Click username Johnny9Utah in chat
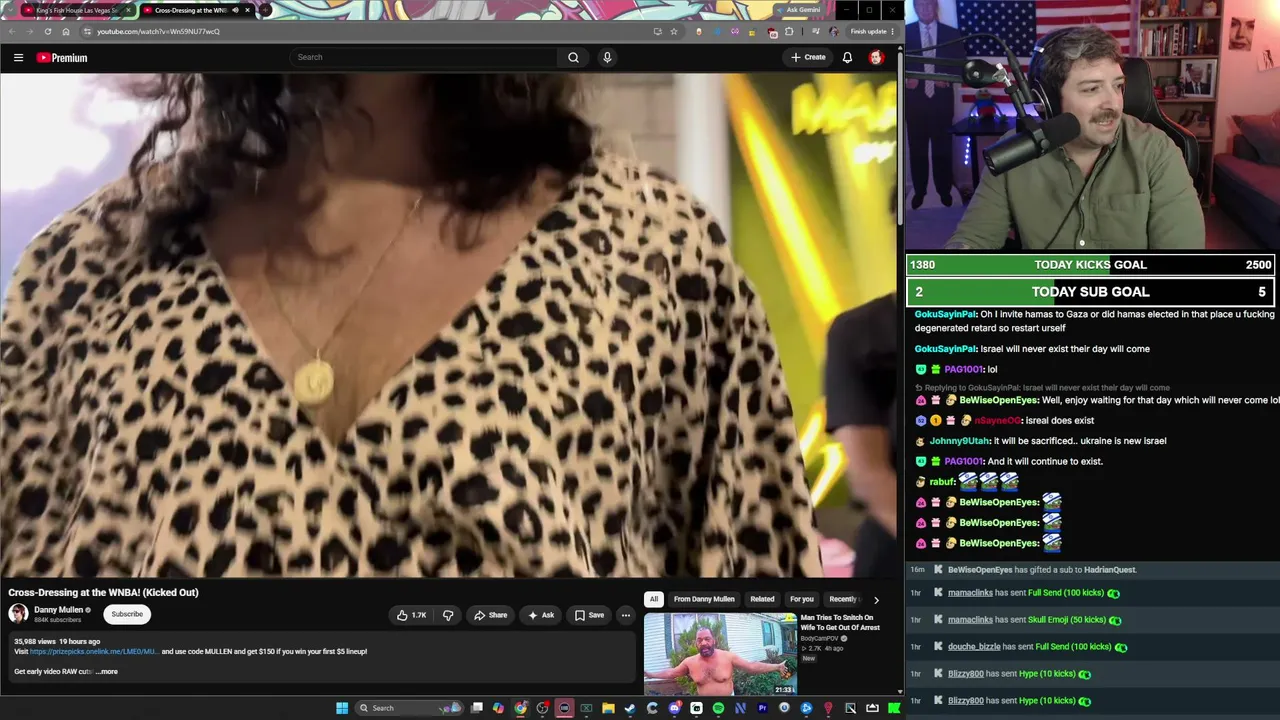 point(959,441)
